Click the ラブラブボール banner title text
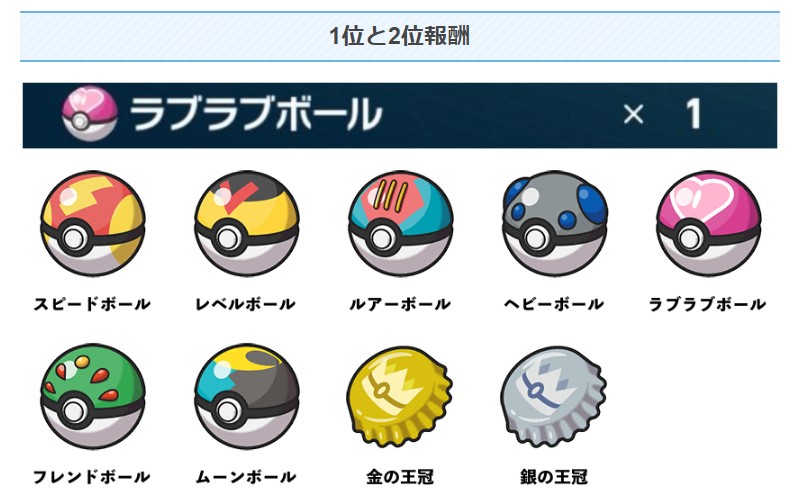Viewport: 795px width, 498px height. coord(256,115)
